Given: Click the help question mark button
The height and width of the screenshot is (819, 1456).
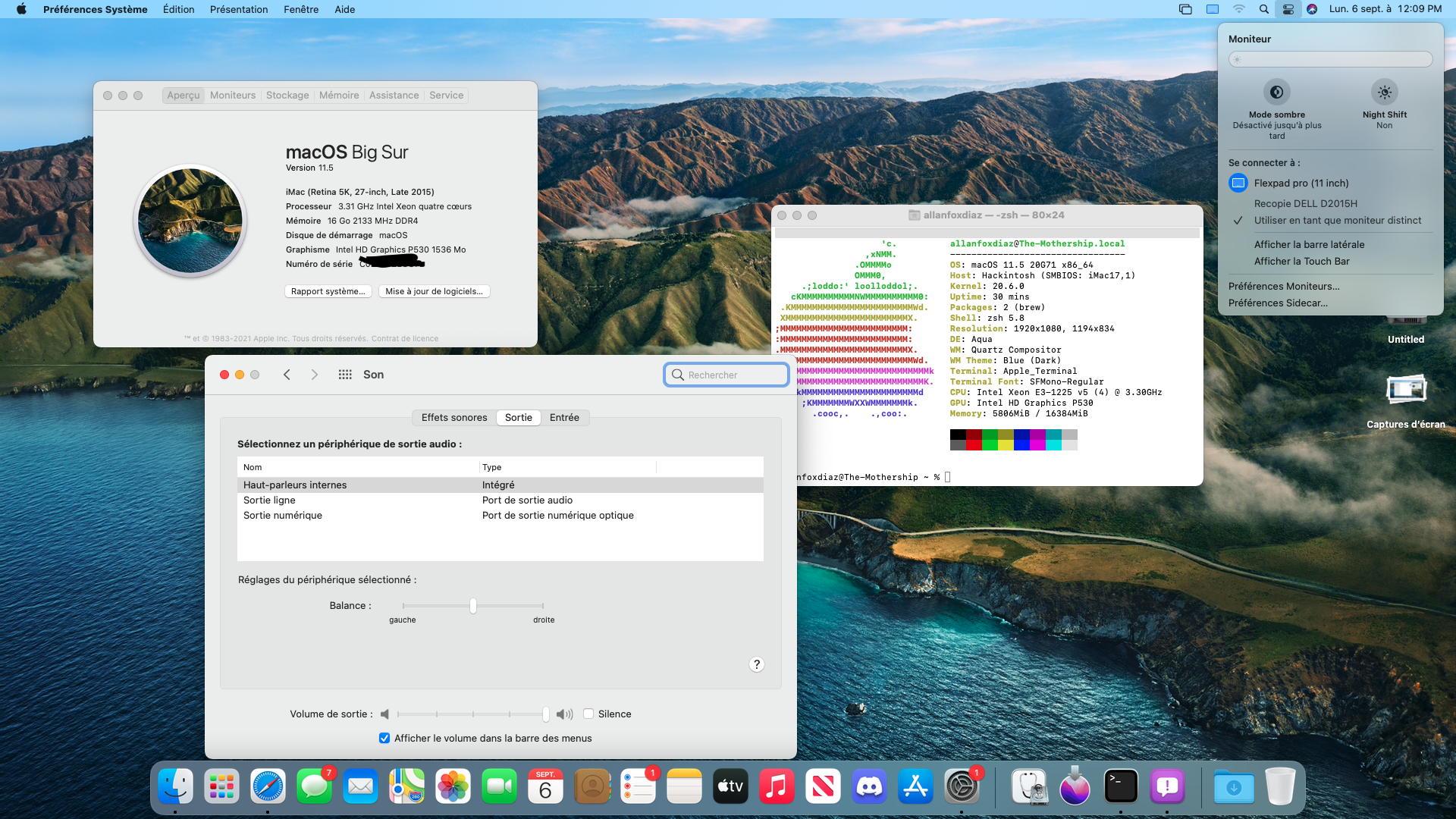Looking at the screenshot, I should pyautogui.click(x=756, y=664).
